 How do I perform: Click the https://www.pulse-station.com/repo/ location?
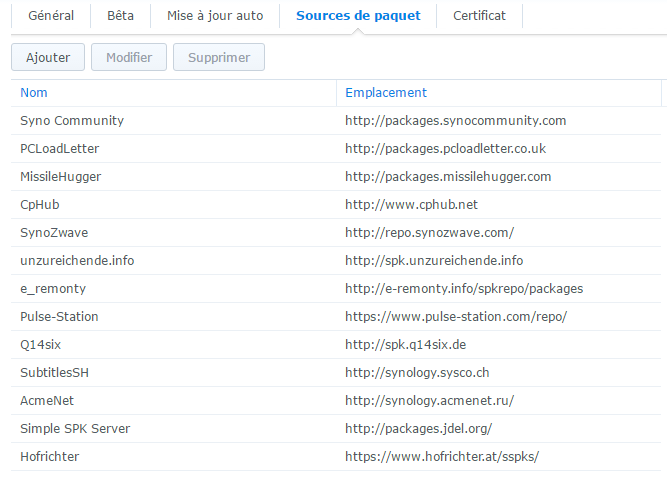point(456,317)
